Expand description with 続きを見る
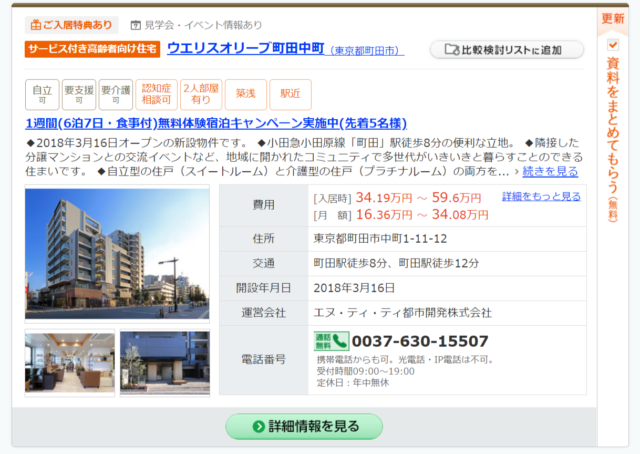Viewport: 640px width, 454px height. [550, 171]
